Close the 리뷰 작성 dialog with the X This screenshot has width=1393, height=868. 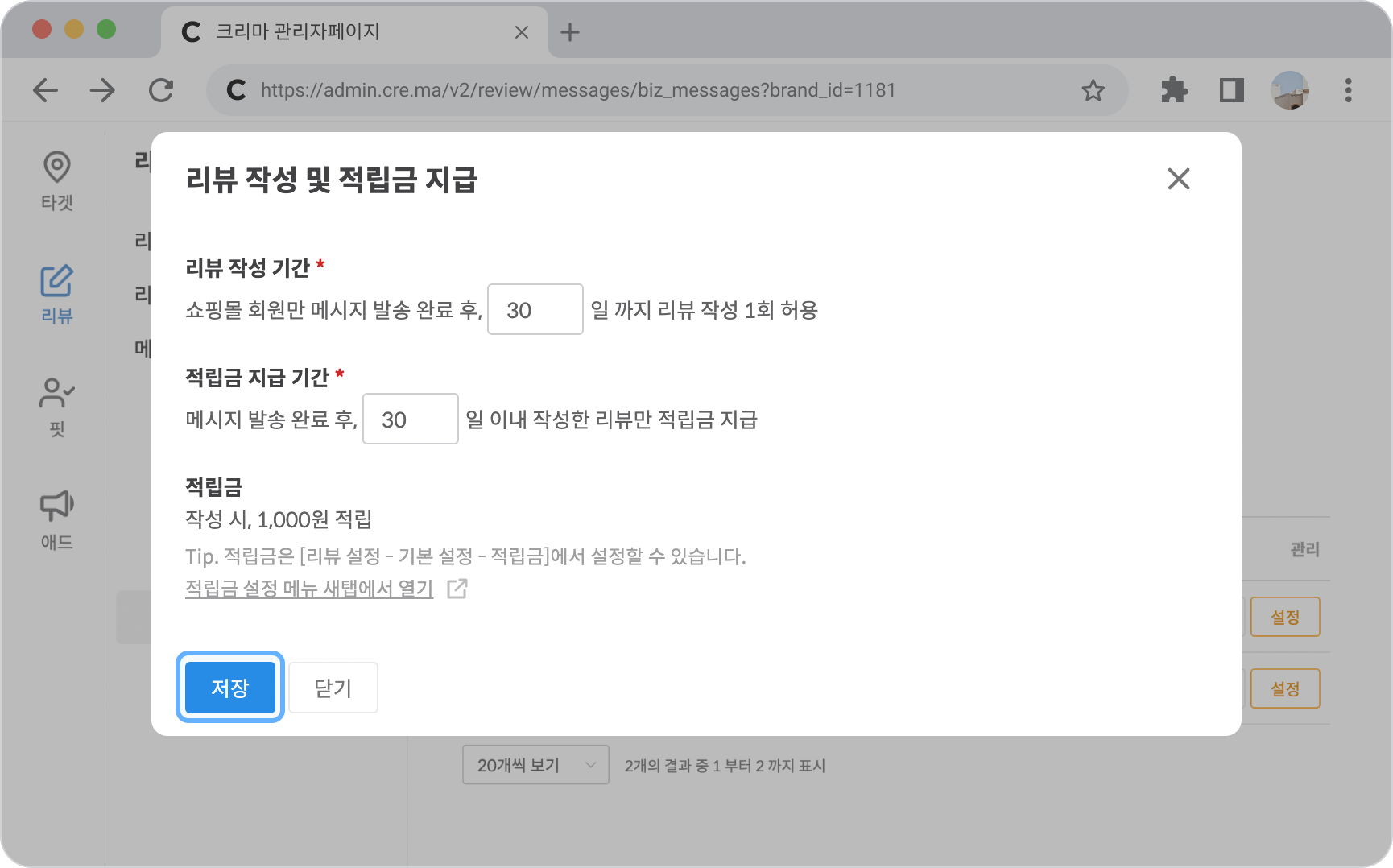1179,180
